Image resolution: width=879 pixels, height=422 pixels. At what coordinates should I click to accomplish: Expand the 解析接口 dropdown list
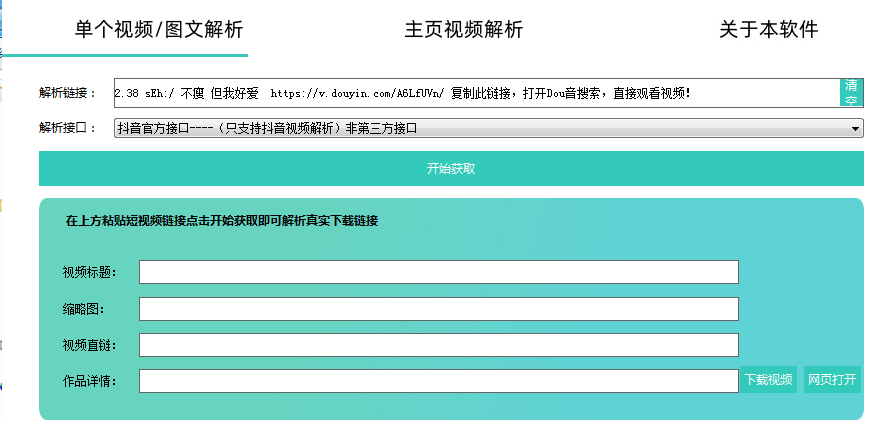tap(488, 128)
